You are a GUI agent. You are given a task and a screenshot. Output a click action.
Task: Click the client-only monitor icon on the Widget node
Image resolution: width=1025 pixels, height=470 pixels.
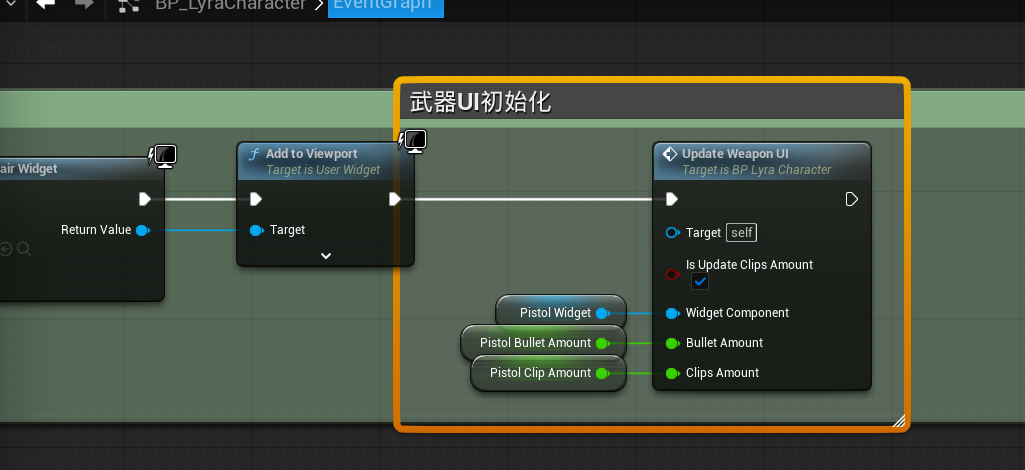click(x=163, y=157)
